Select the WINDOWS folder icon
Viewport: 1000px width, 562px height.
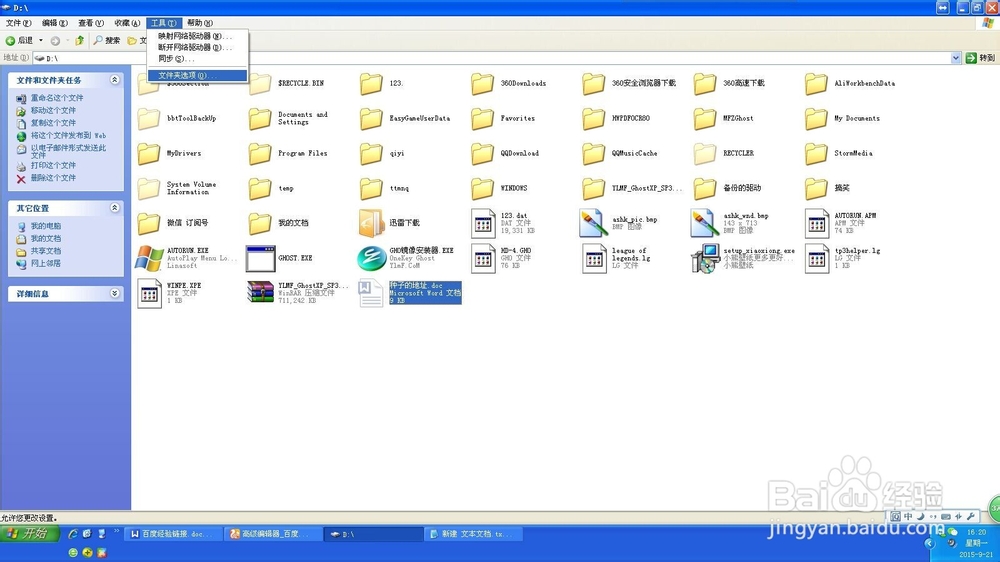click(x=482, y=188)
